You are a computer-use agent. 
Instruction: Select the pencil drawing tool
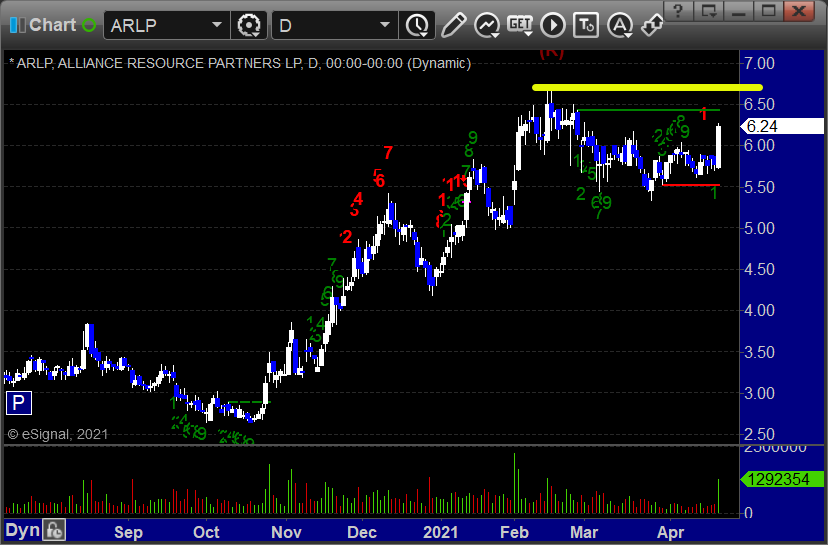pyautogui.click(x=453, y=25)
